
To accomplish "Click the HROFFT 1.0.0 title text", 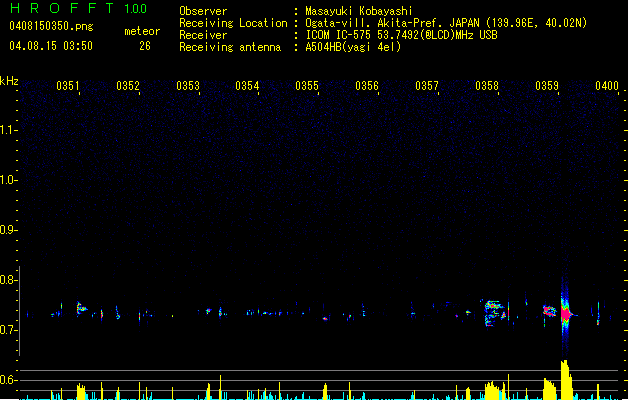I will (x=79, y=8).
